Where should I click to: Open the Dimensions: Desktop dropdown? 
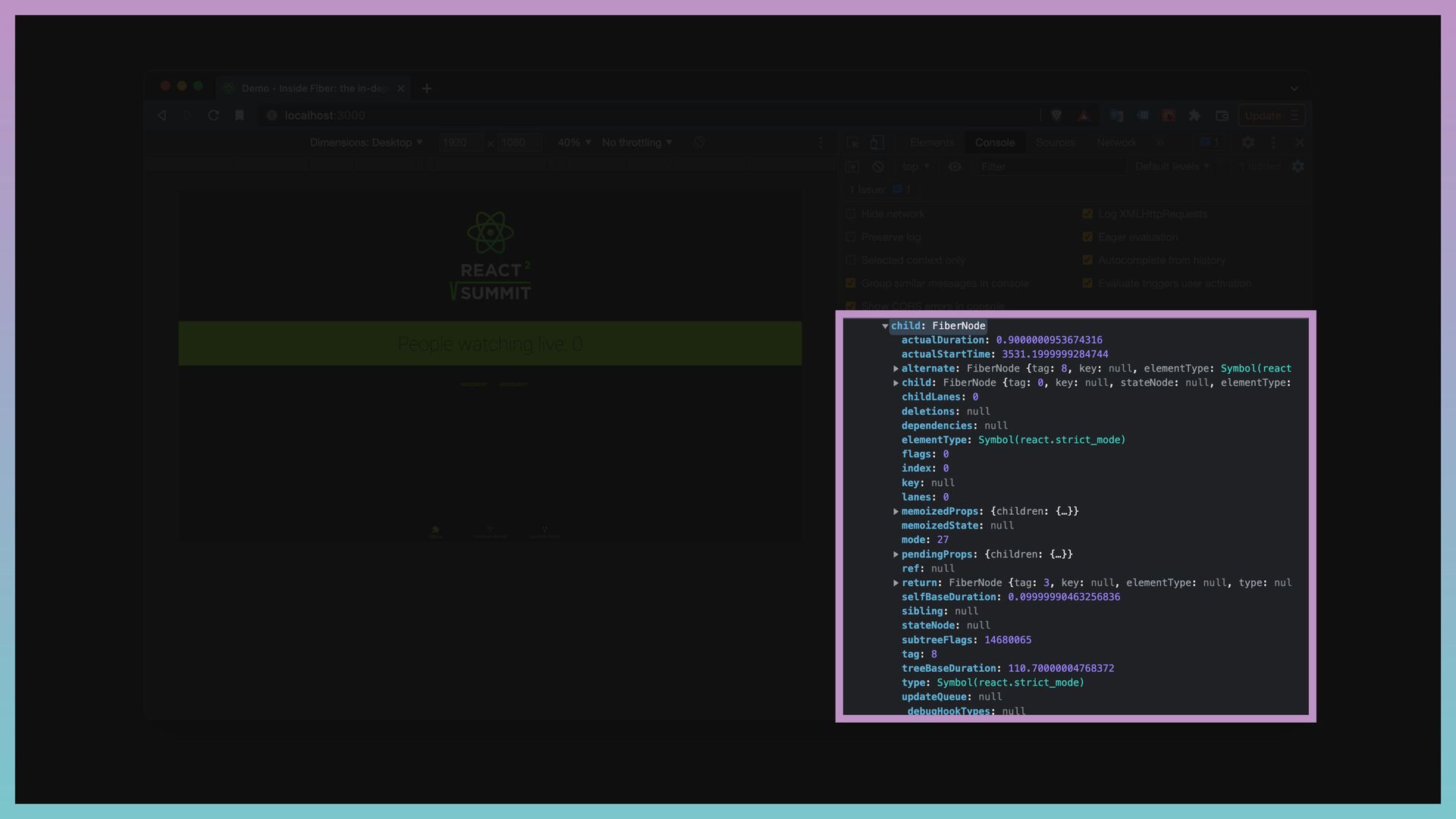[366, 143]
